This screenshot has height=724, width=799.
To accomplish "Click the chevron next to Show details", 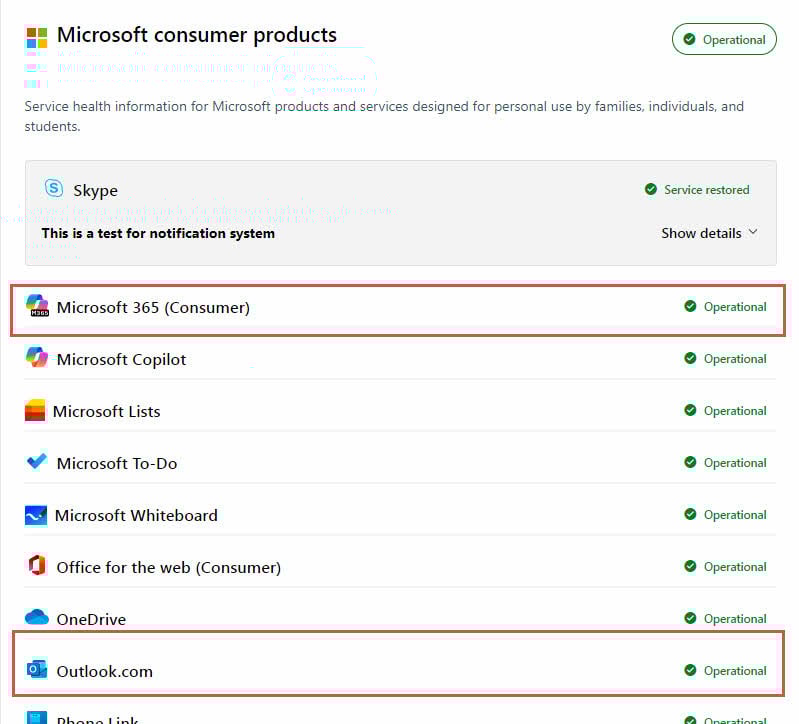I will 753,232.
